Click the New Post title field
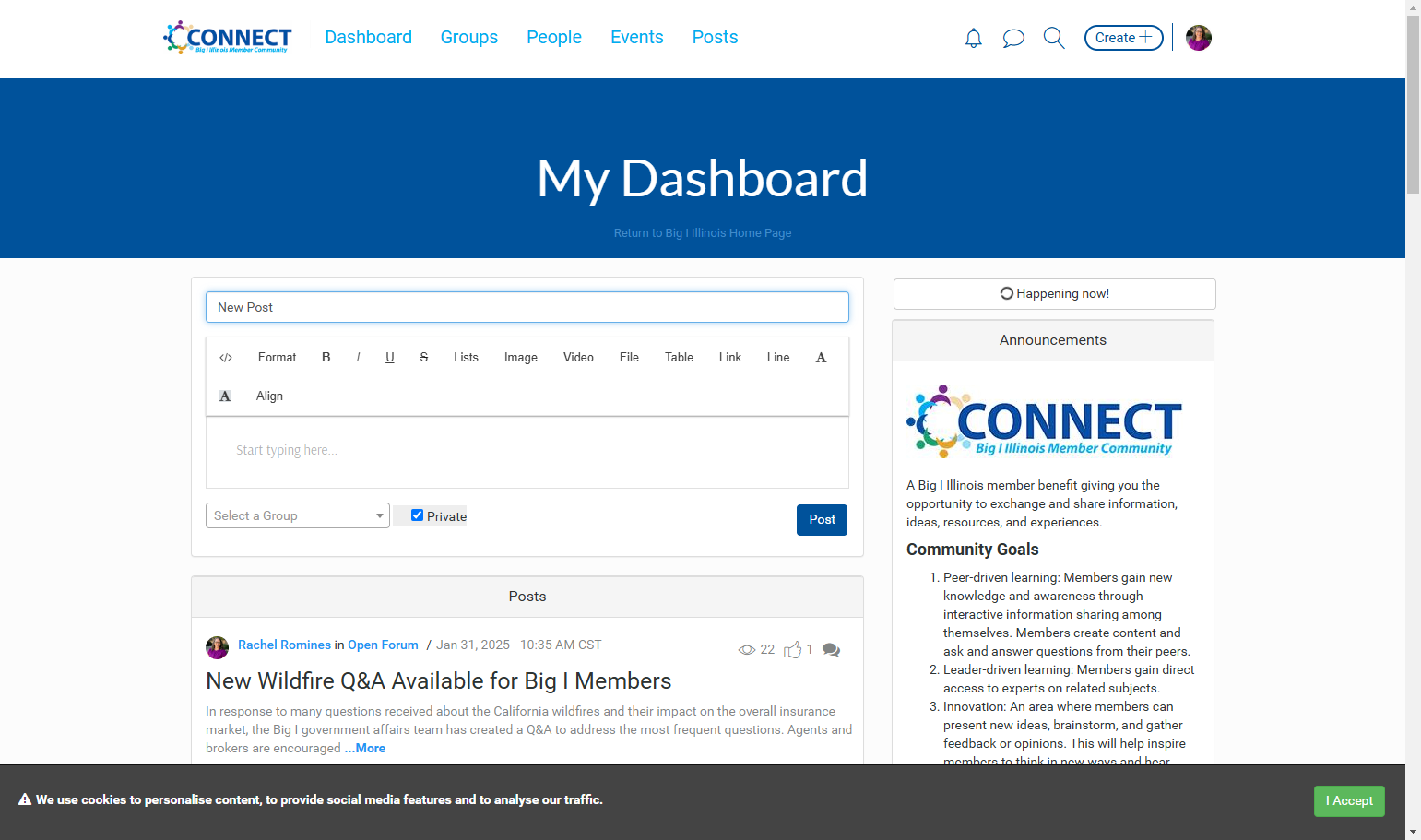The height and width of the screenshot is (840, 1421). pyautogui.click(x=527, y=307)
